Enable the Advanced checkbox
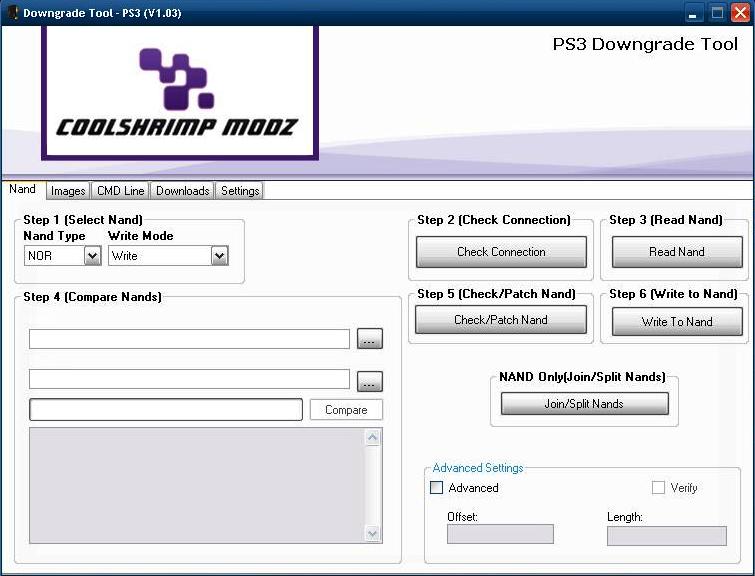Image resolution: width=755 pixels, height=576 pixels. click(436, 487)
